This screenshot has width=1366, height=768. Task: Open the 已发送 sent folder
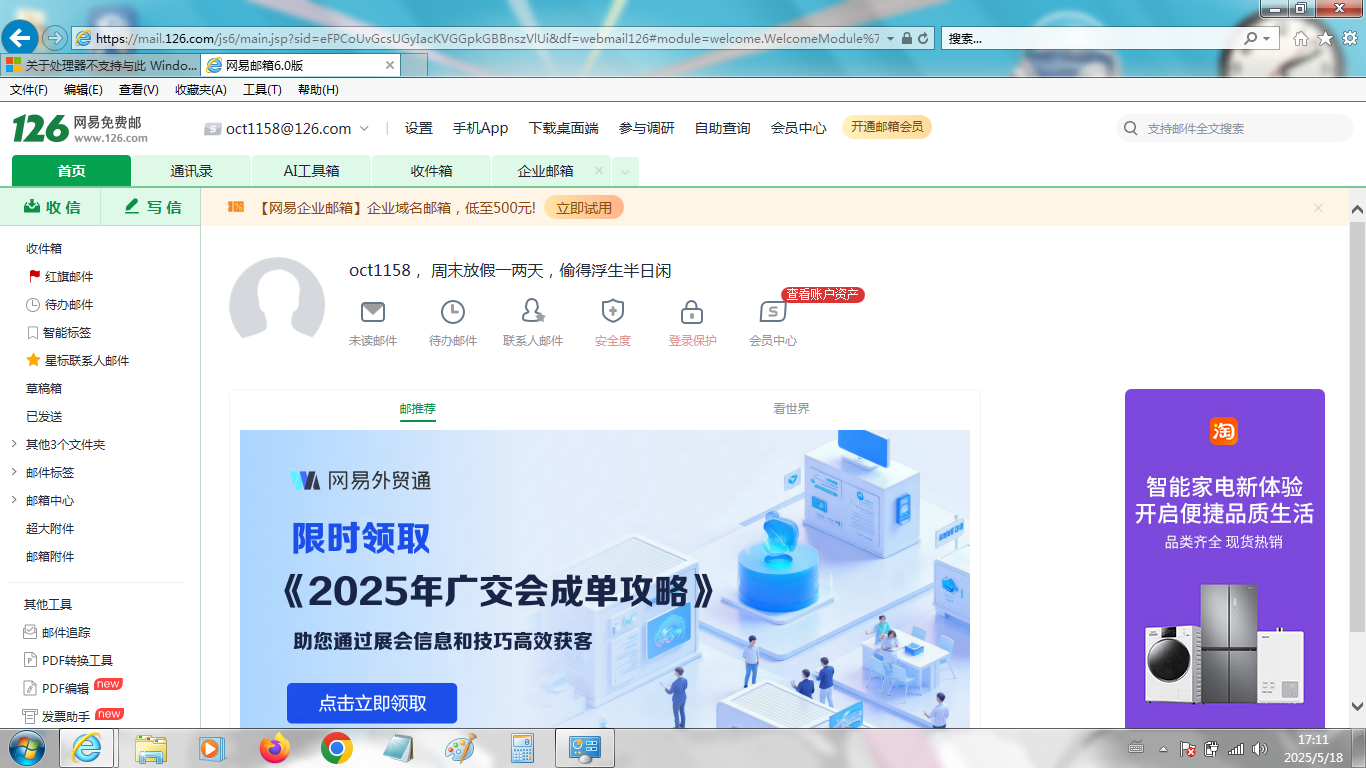44,416
